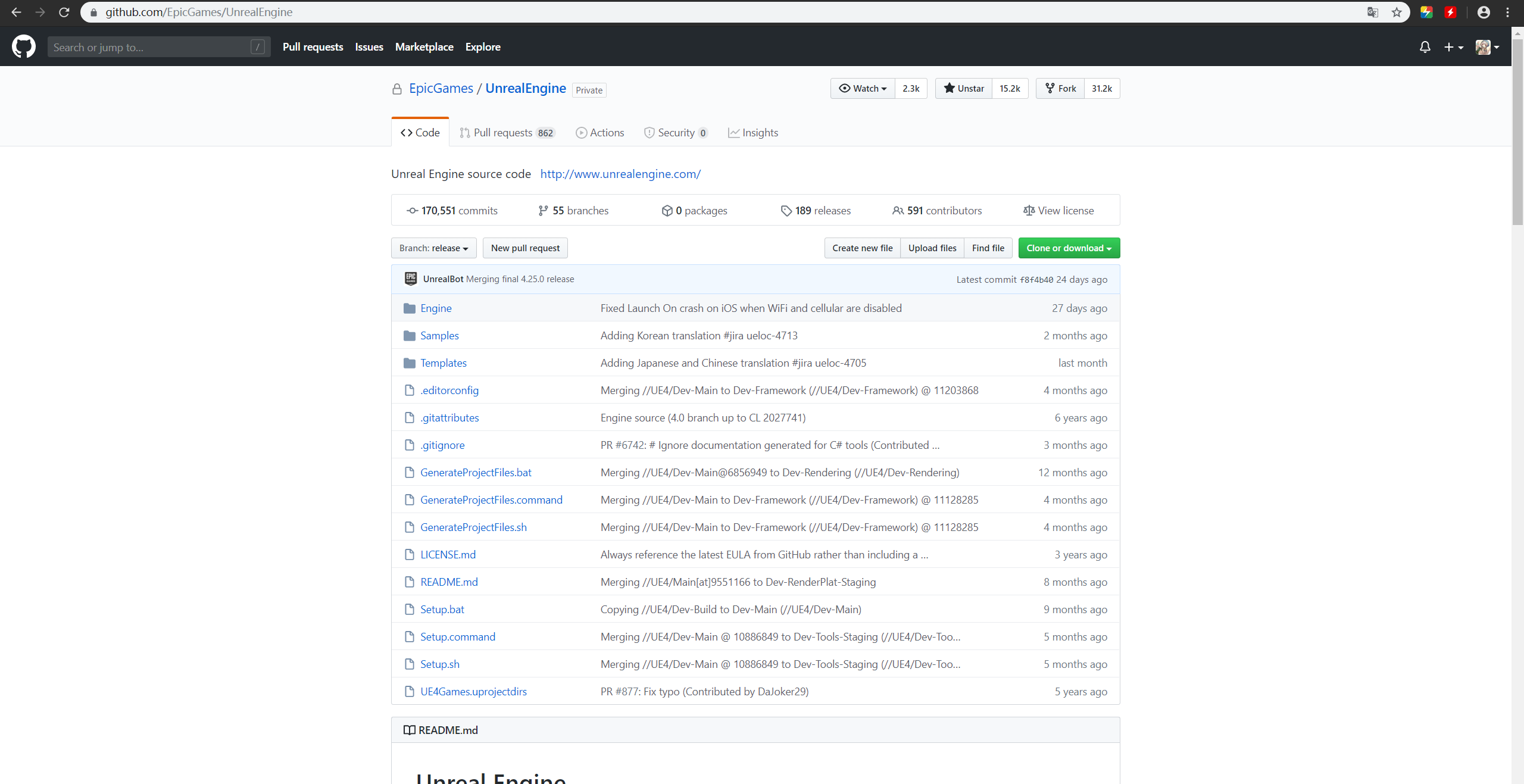
Task: Open the user avatar menu
Action: [x=1487, y=47]
